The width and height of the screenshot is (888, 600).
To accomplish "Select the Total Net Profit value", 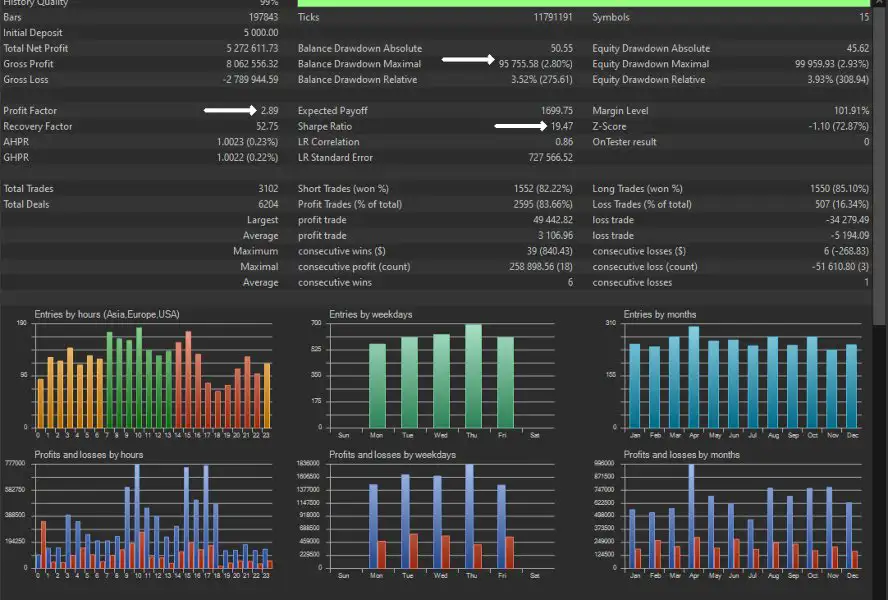I will click(252, 48).
